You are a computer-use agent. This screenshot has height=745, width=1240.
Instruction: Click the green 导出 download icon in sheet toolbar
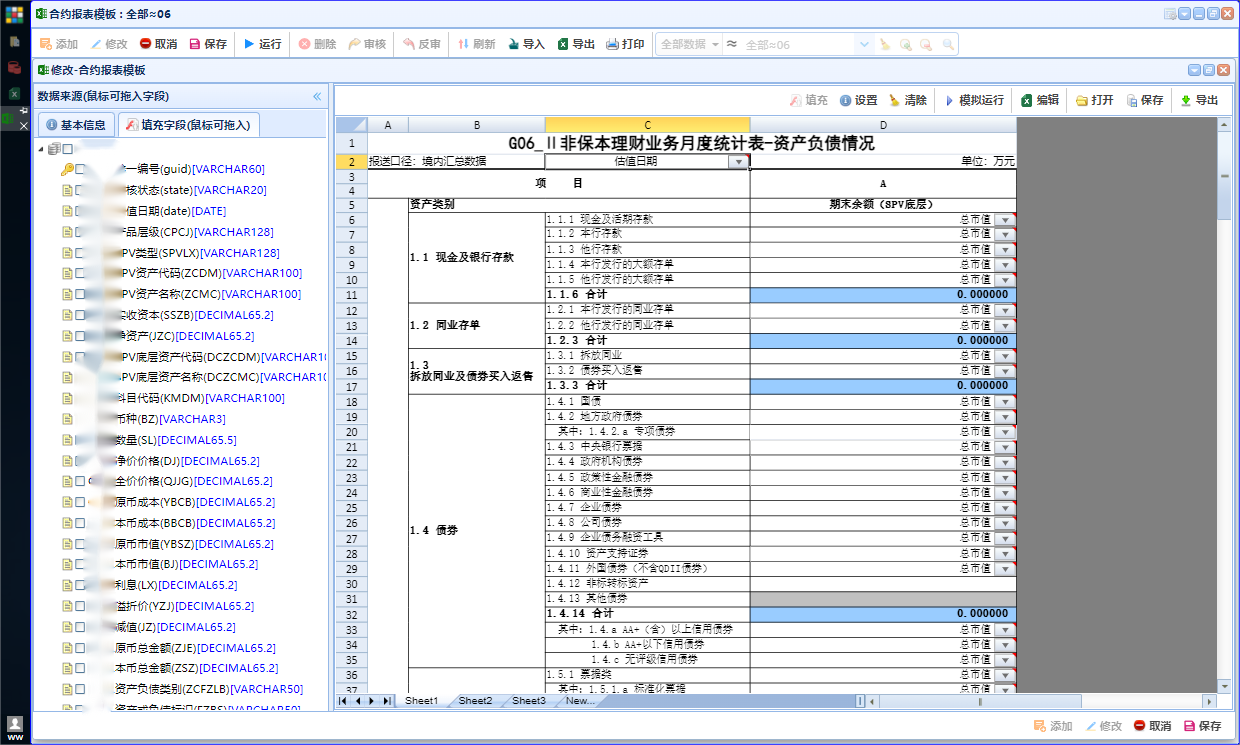point(1185,100)
